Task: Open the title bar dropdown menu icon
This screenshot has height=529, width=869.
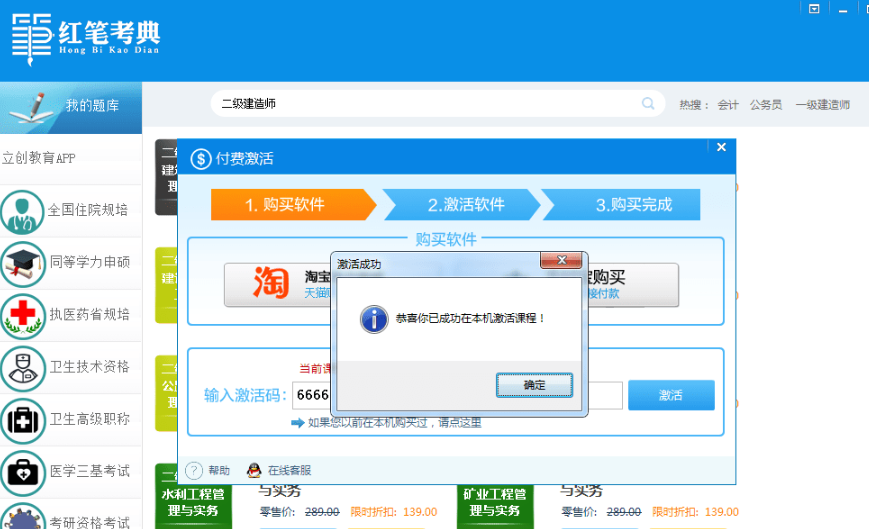Action: [x=814, y=9]
